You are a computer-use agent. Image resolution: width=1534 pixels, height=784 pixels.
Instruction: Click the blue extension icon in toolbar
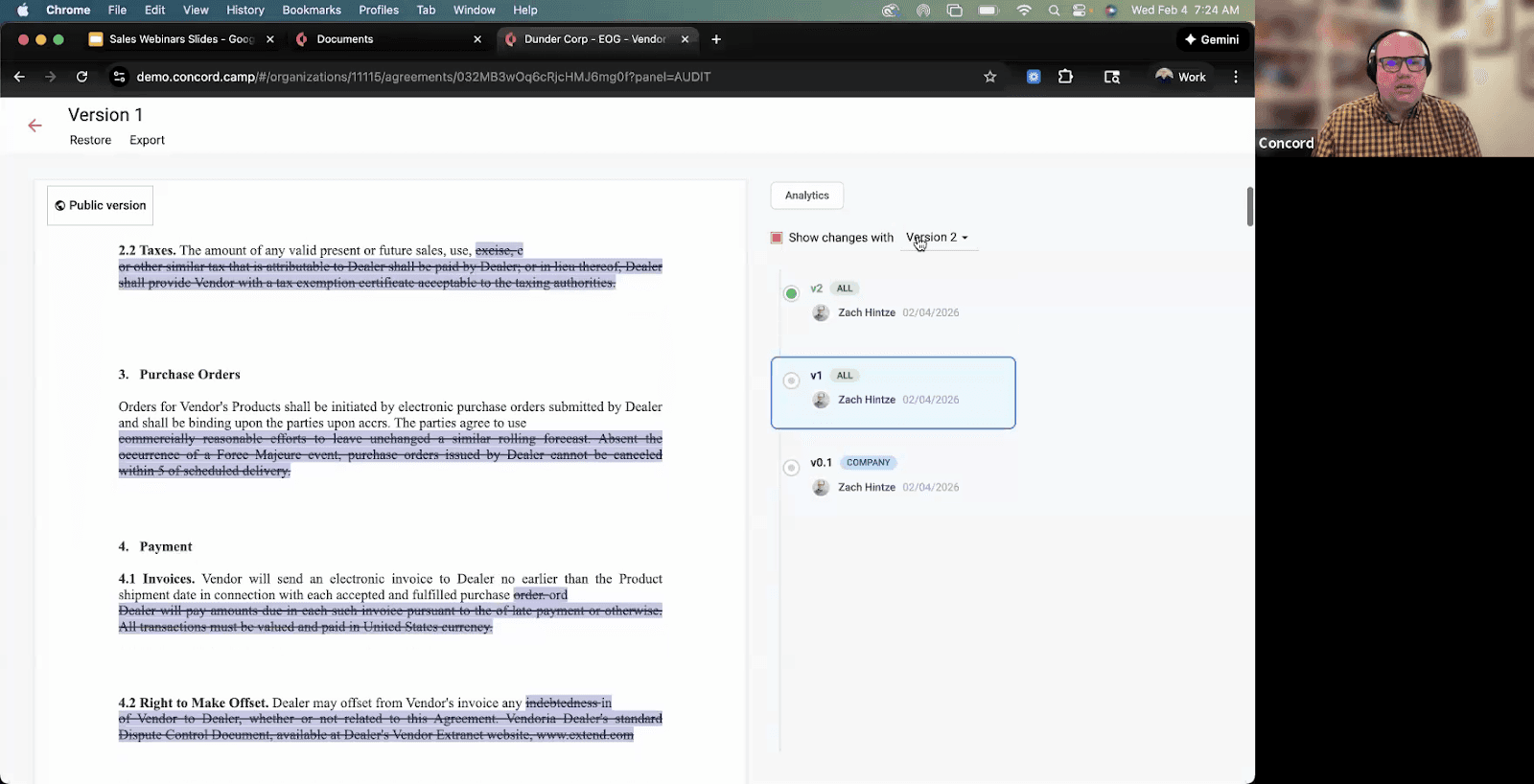pos(1034,77)
